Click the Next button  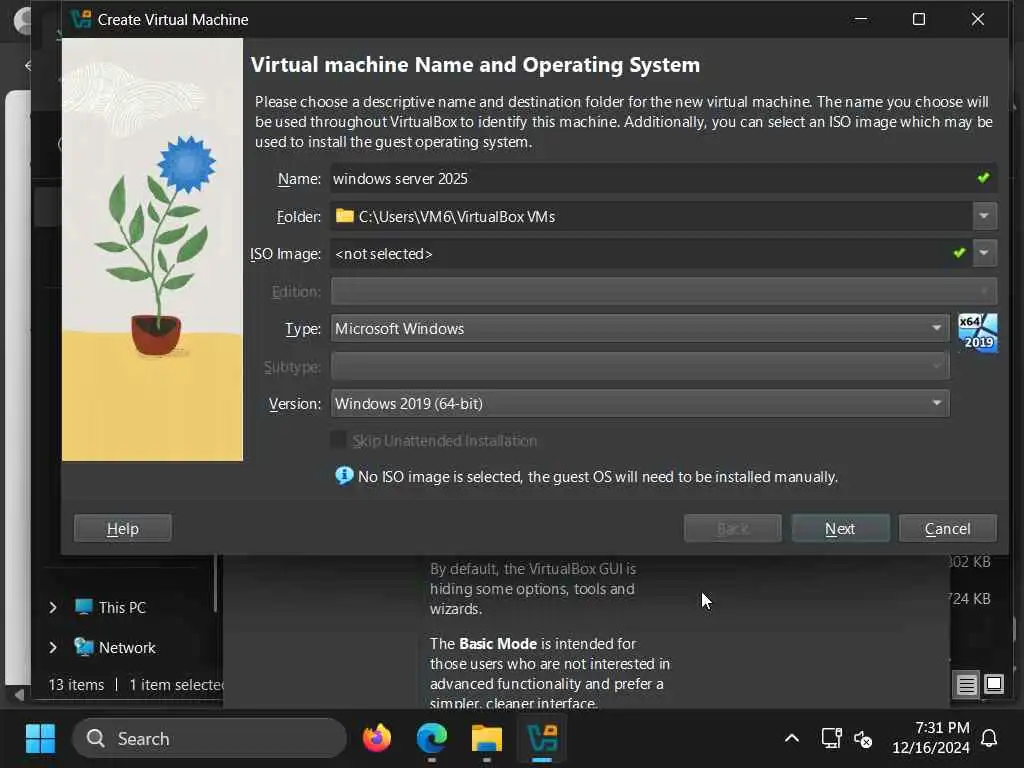pyautogui.click(x=840, y=528)
